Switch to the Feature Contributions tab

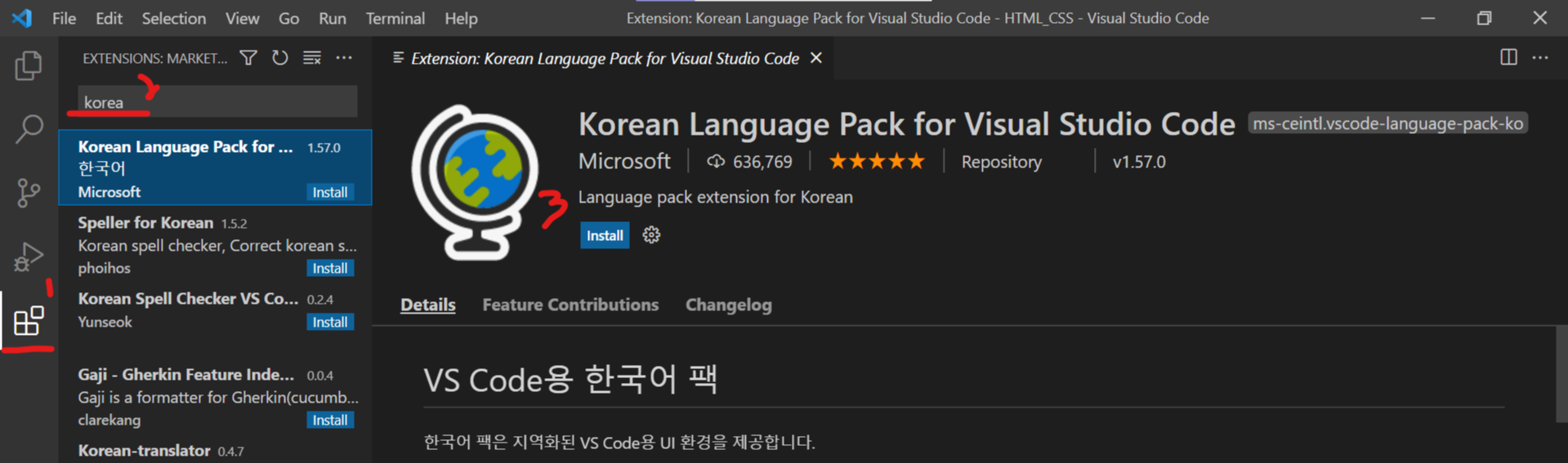click(x=570, y=305)
